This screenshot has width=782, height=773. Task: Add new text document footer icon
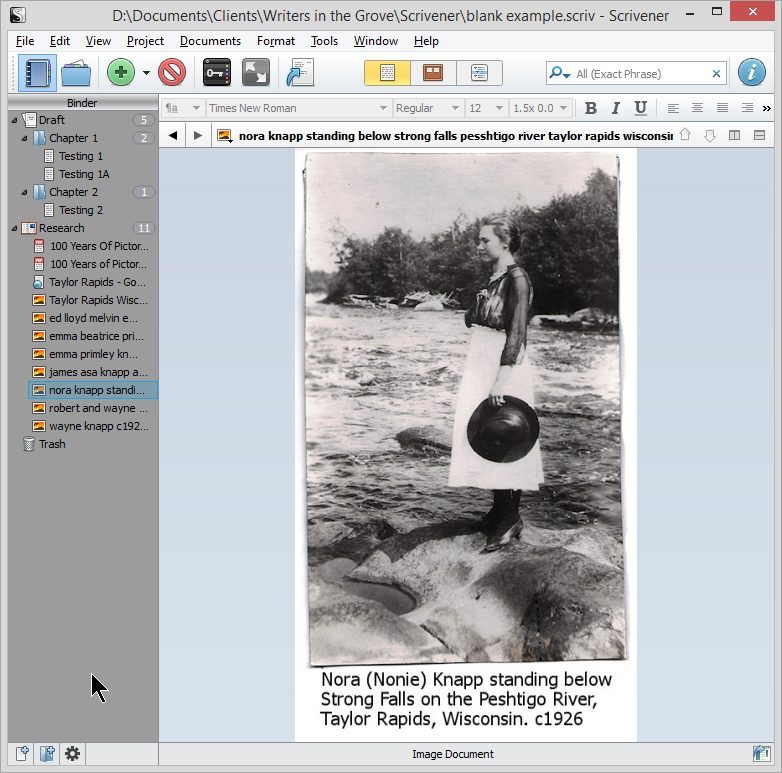22,753
